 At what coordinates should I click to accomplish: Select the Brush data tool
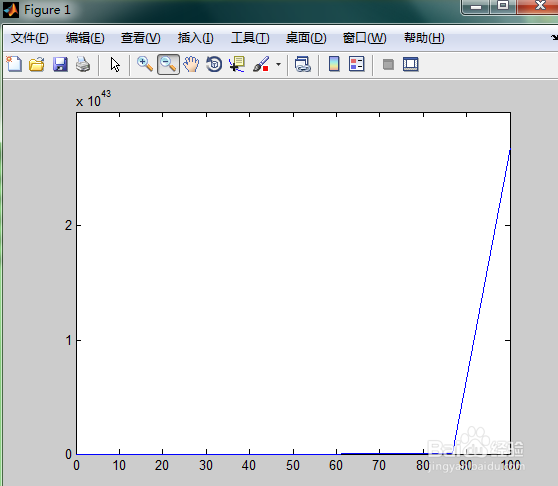pos(261,64)
